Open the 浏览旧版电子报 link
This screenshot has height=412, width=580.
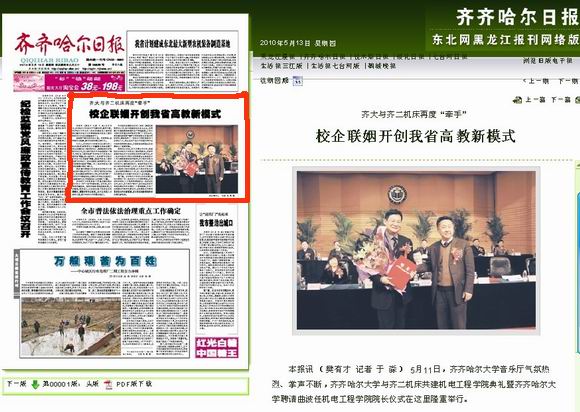pos(548,61)
